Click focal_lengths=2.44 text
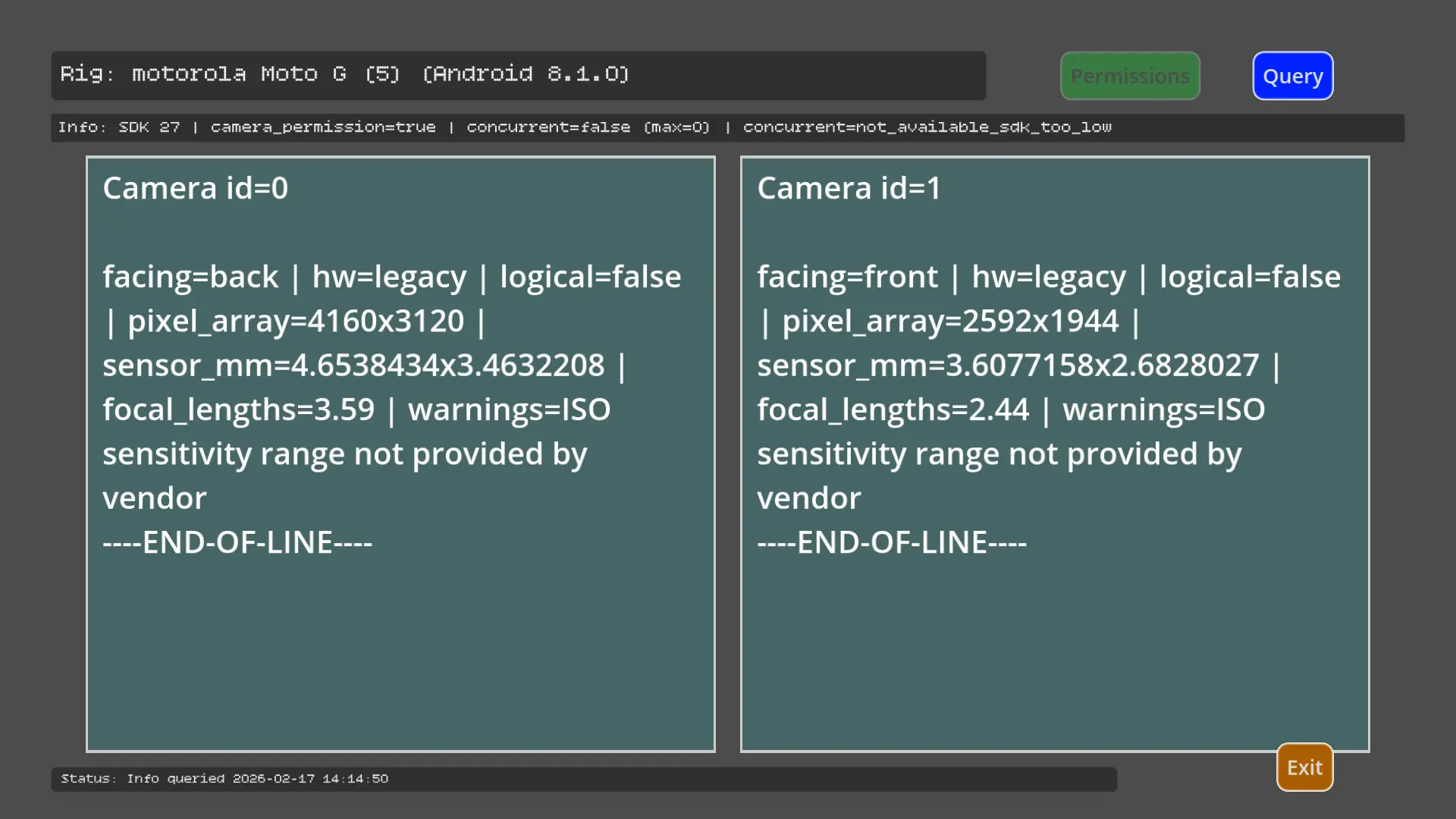Image resolution: width=1456 pixels, height=819 pixels. [x=893, y=410]
